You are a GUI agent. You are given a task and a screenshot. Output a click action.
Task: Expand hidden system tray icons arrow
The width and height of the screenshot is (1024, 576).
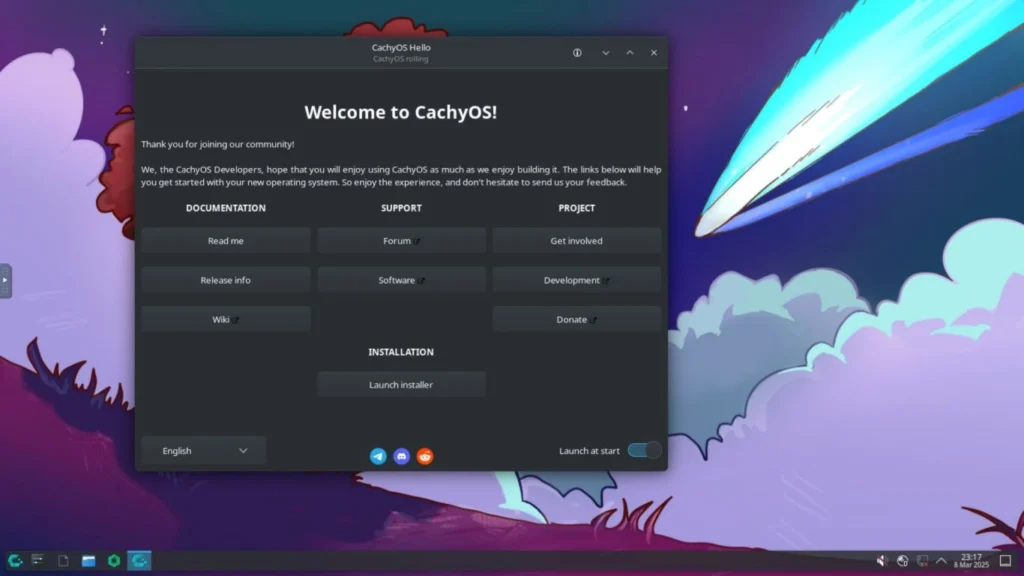coord(941,560)
